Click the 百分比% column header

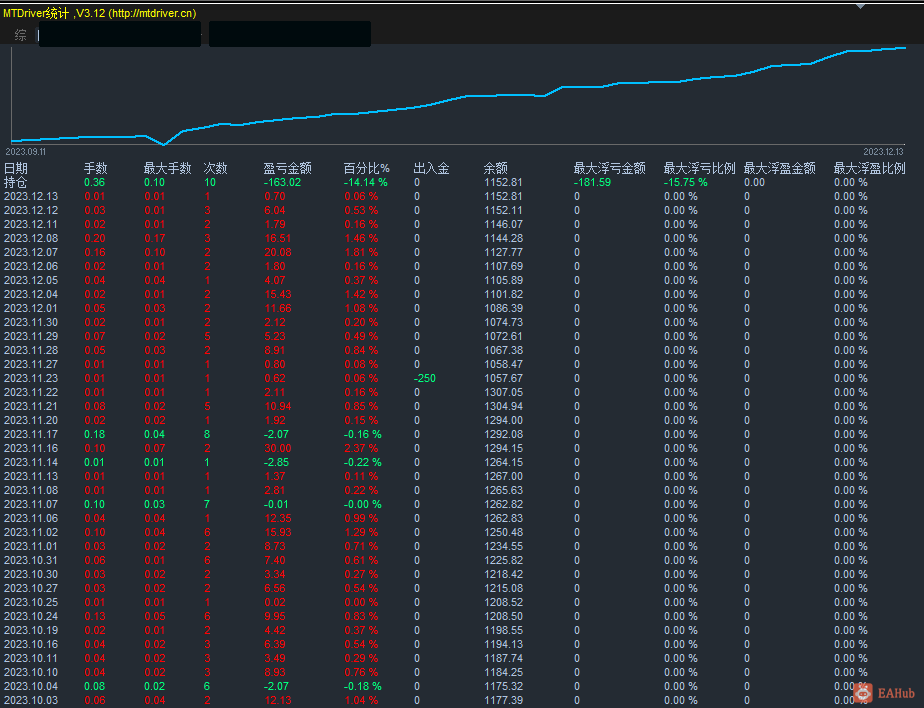[x=366, y=169]
